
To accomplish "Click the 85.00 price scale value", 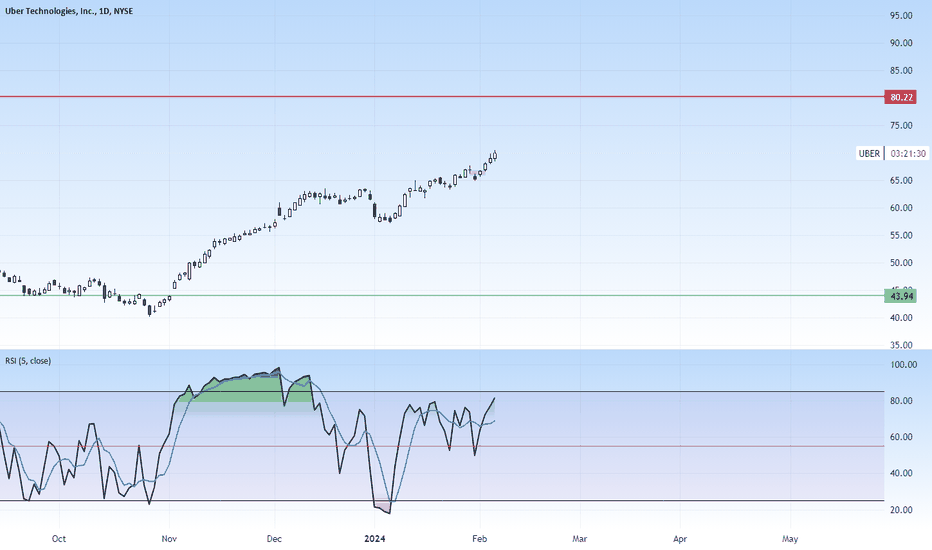I will tap(901, 71).
